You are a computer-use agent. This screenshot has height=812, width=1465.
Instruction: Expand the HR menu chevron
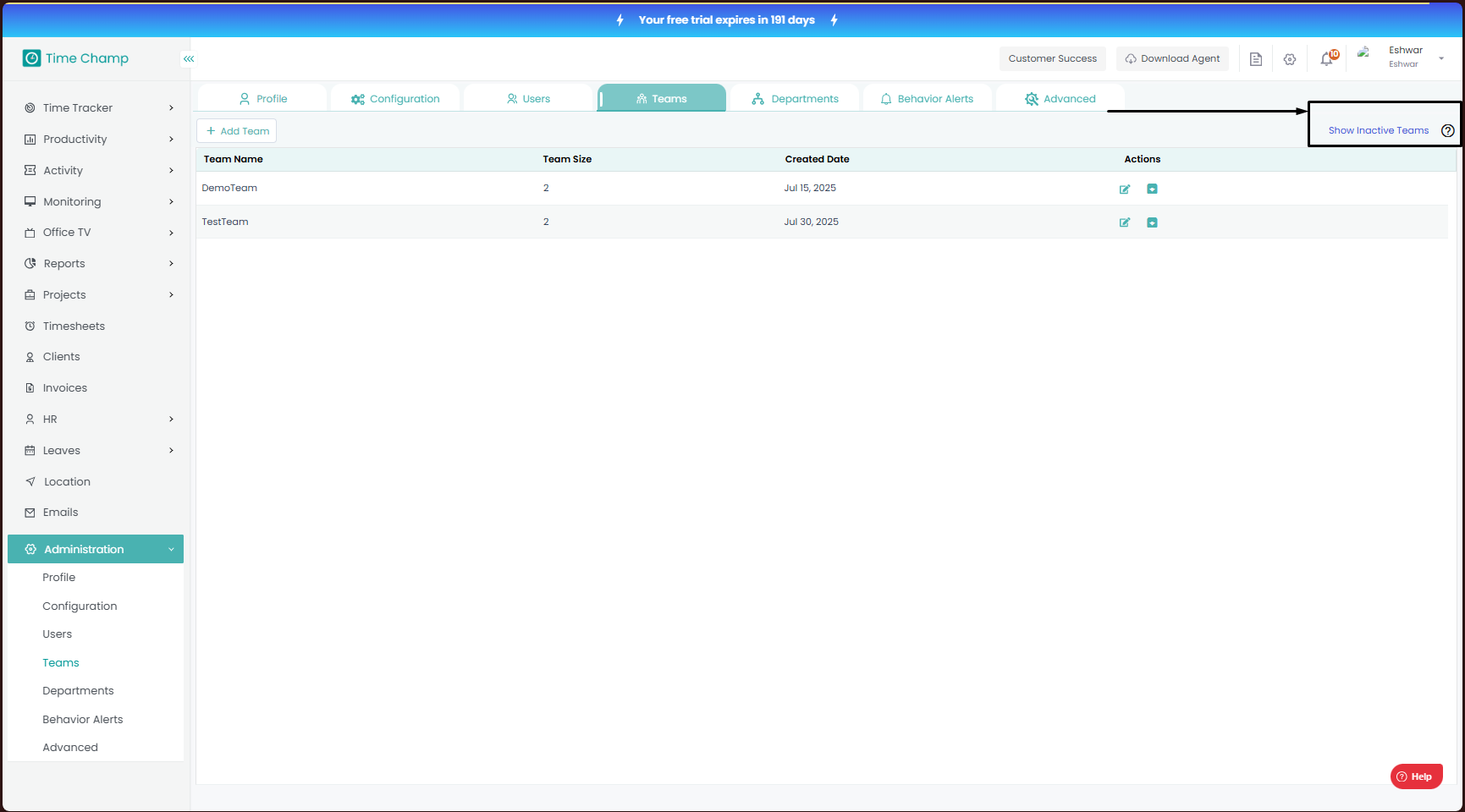pyautogui.click(x=171, y=420)
